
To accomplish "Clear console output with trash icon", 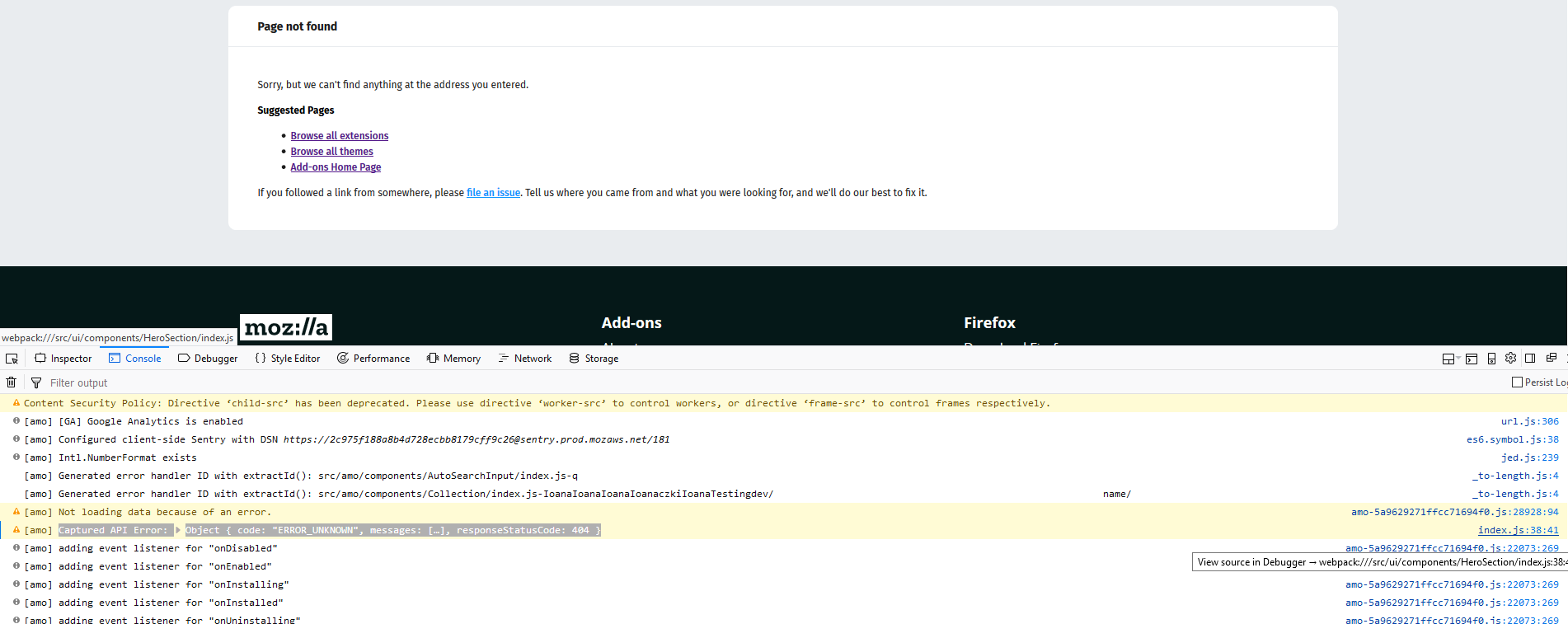I will [x=12, y=382].
